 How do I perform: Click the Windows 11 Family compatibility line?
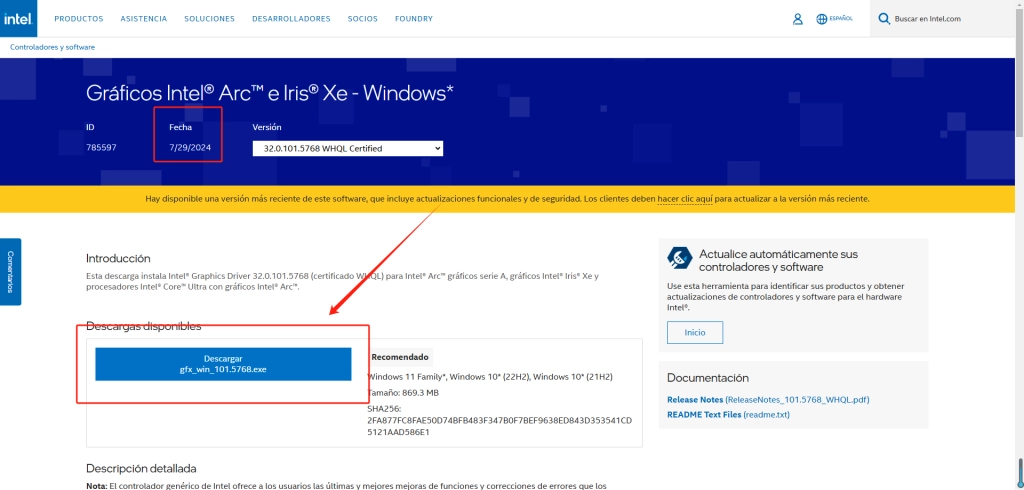point(490,377)
